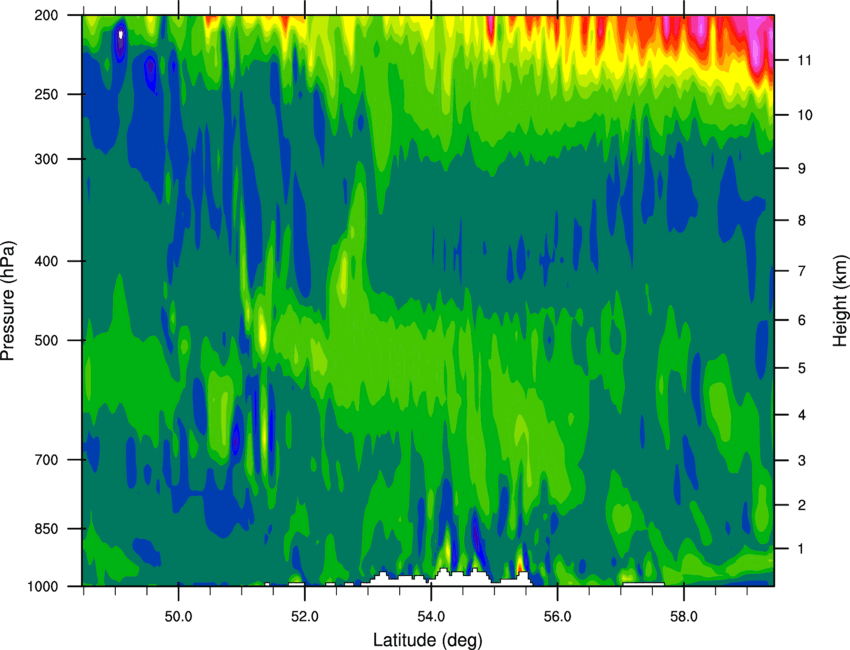Image resolution: width=850 pixels, height=650 pixels.
Task: Click the 11 km height label
Action: coord(805,60)
